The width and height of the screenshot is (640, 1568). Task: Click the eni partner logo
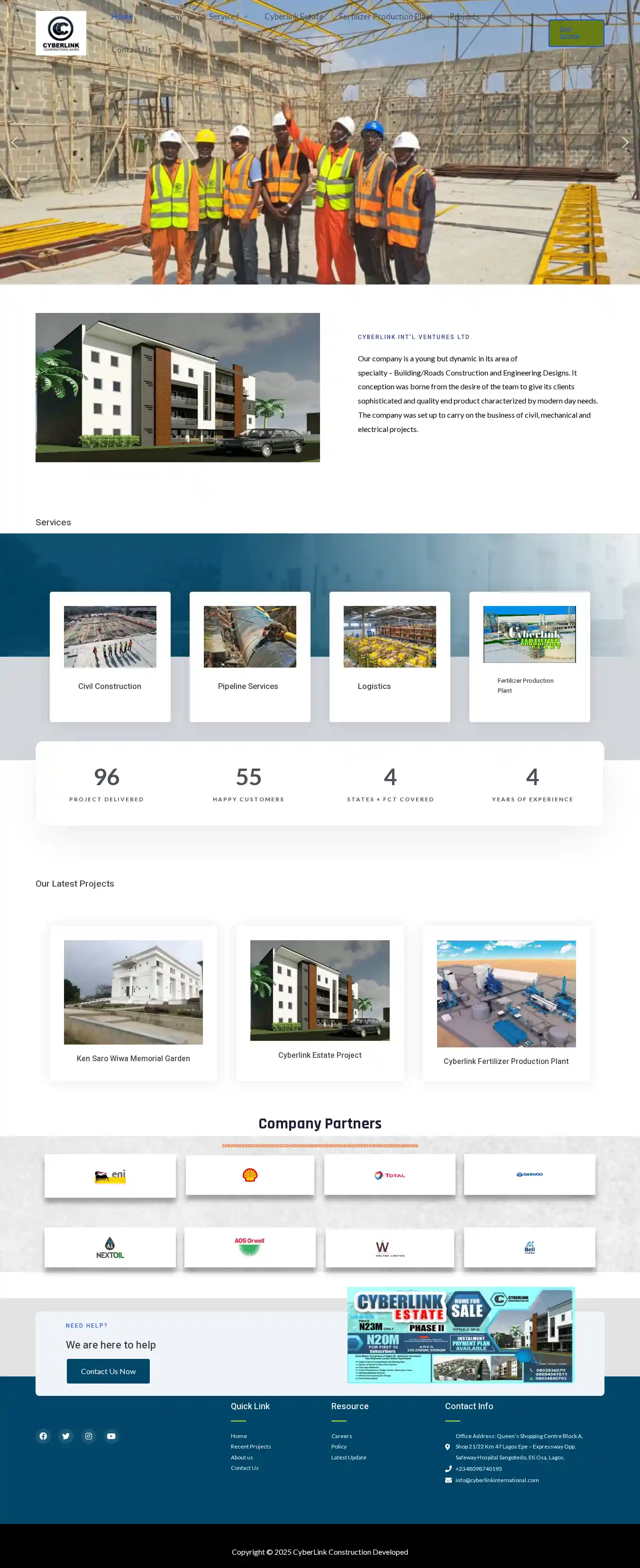110,1175
